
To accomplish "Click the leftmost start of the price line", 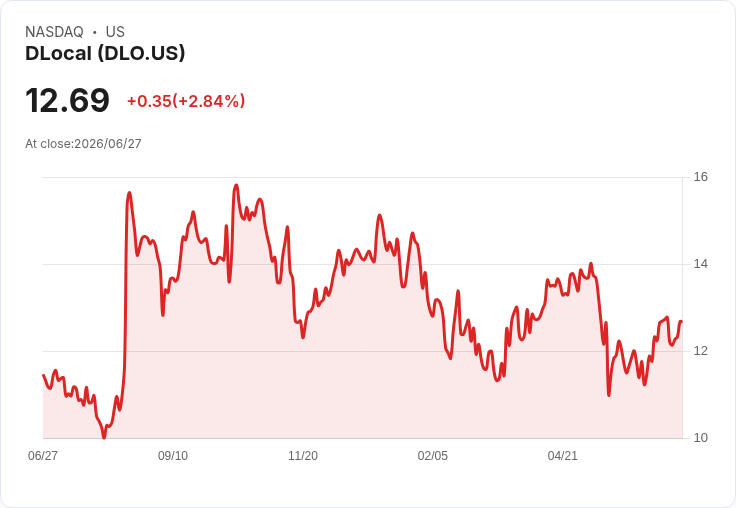I will click(43, 375).
